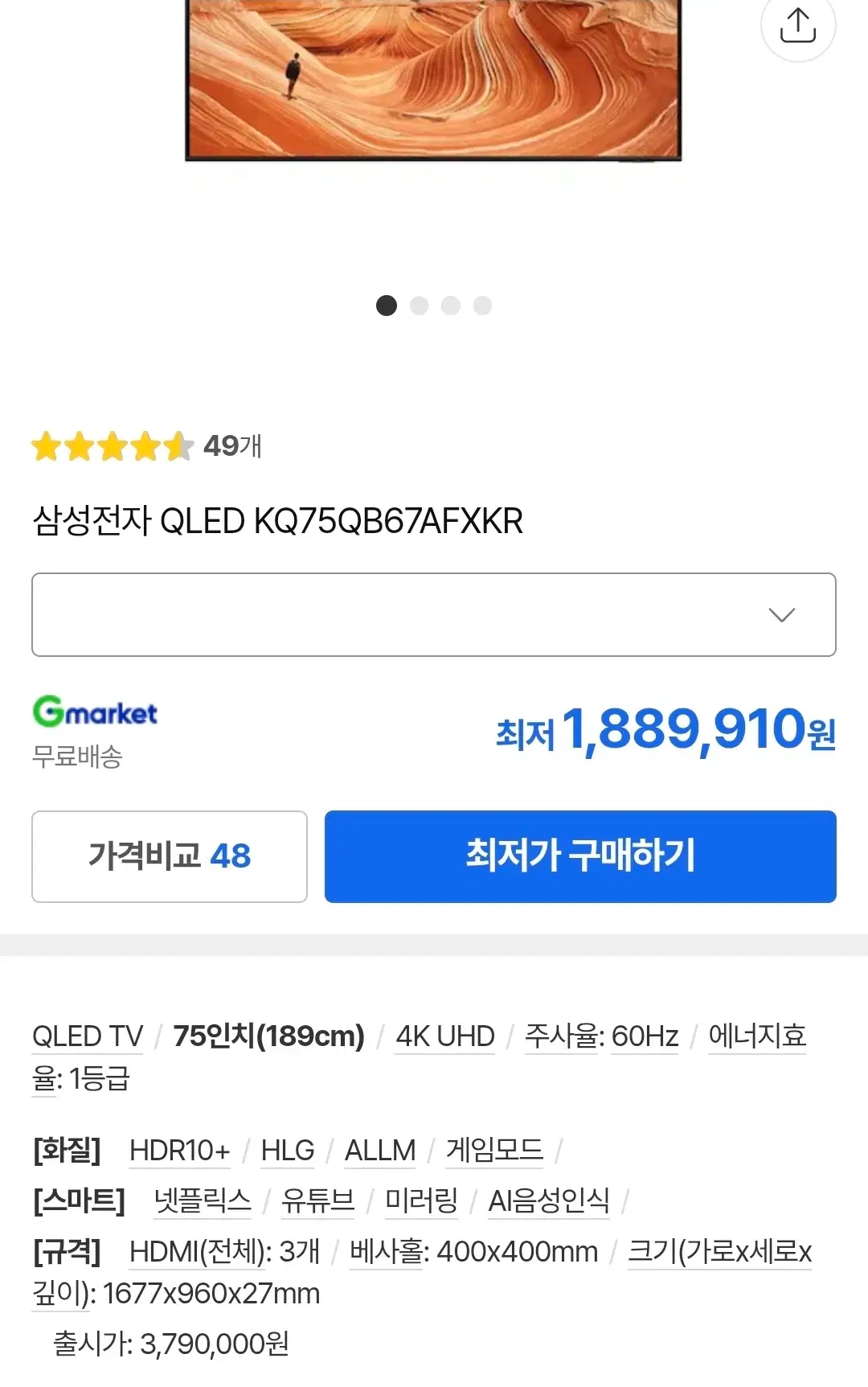Follow the 4K UHD spec link

coord(445,1036)
